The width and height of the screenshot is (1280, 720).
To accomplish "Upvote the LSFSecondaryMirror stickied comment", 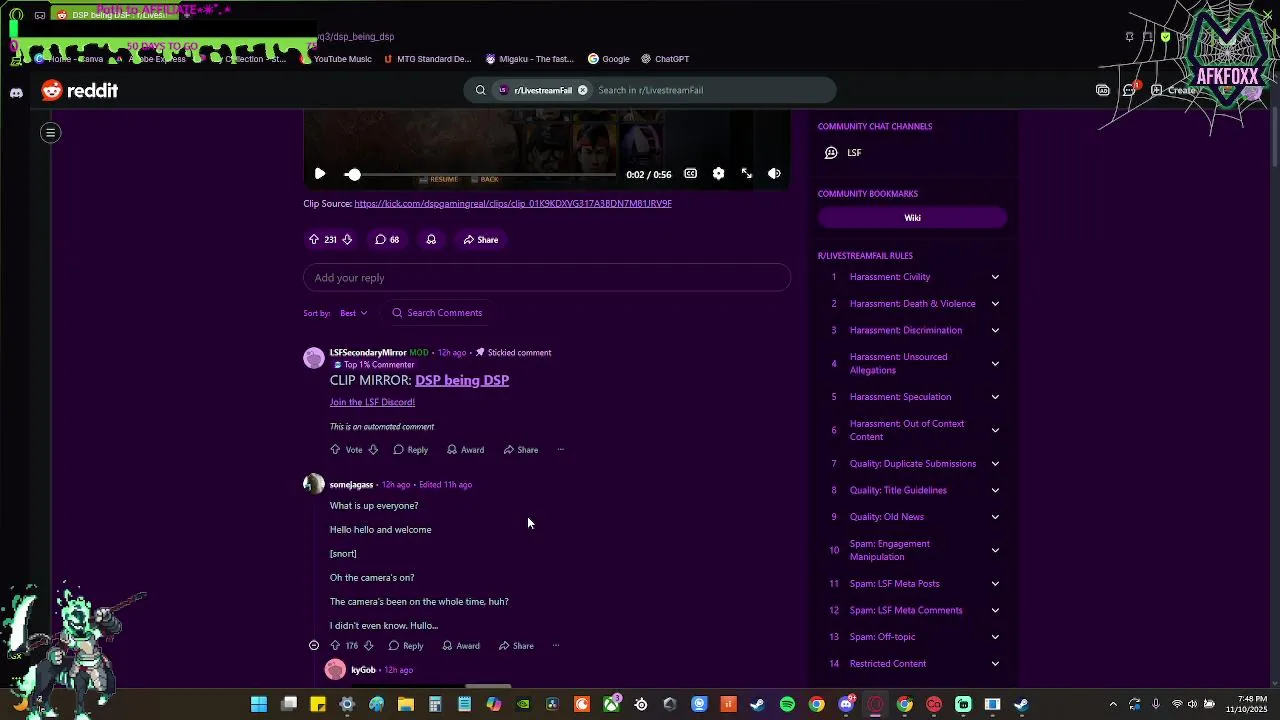I will click(335, 450).
